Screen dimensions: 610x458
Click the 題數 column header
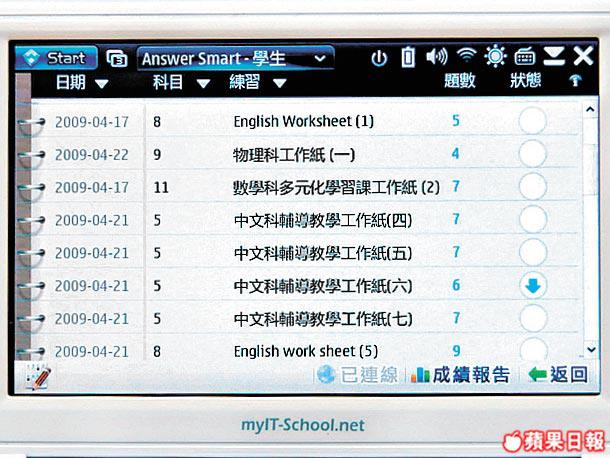pyautogui.click(x=460, y=81)
